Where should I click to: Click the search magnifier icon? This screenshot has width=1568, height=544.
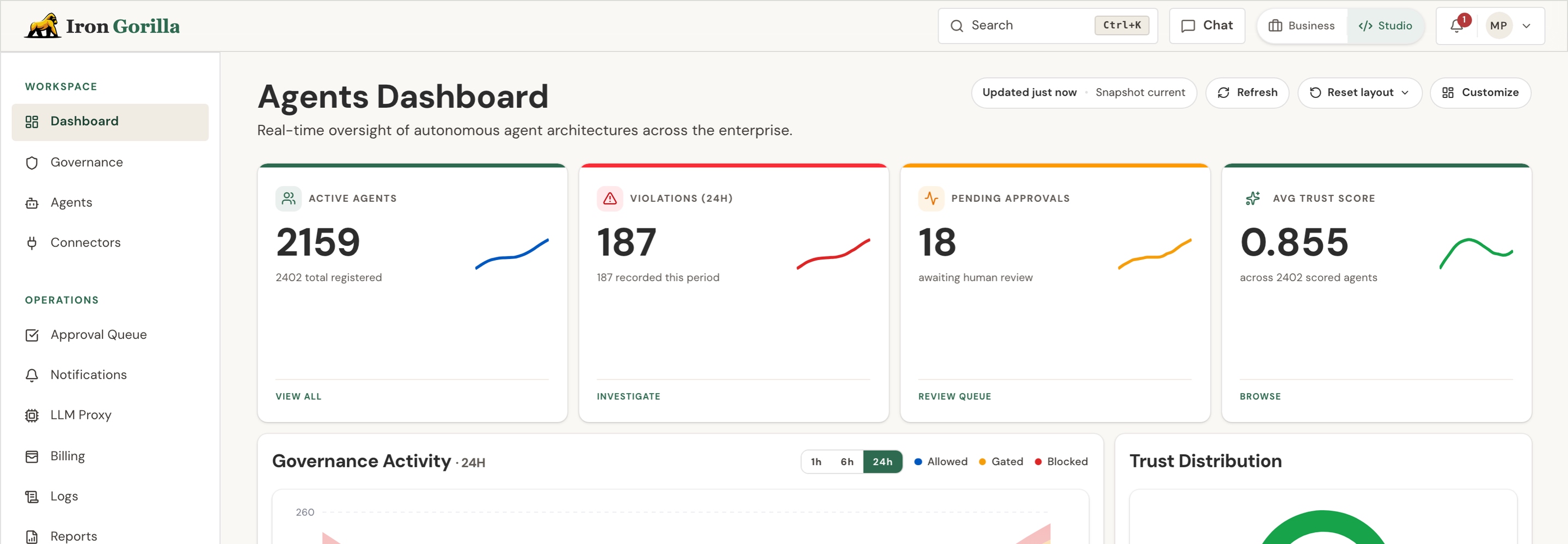pyautogui.click(x=957, y=26)
